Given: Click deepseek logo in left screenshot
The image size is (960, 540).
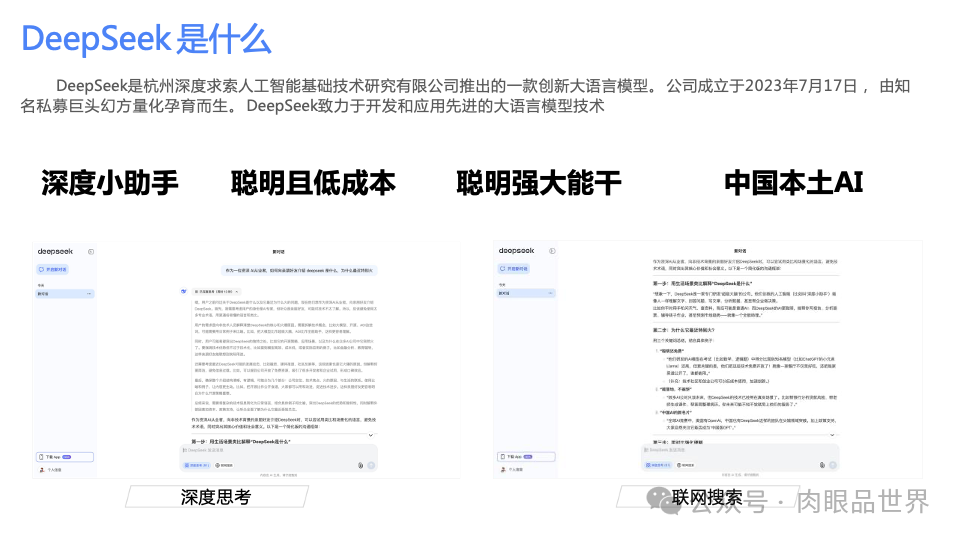Looking at the screenshot, I should pos(55,252).
